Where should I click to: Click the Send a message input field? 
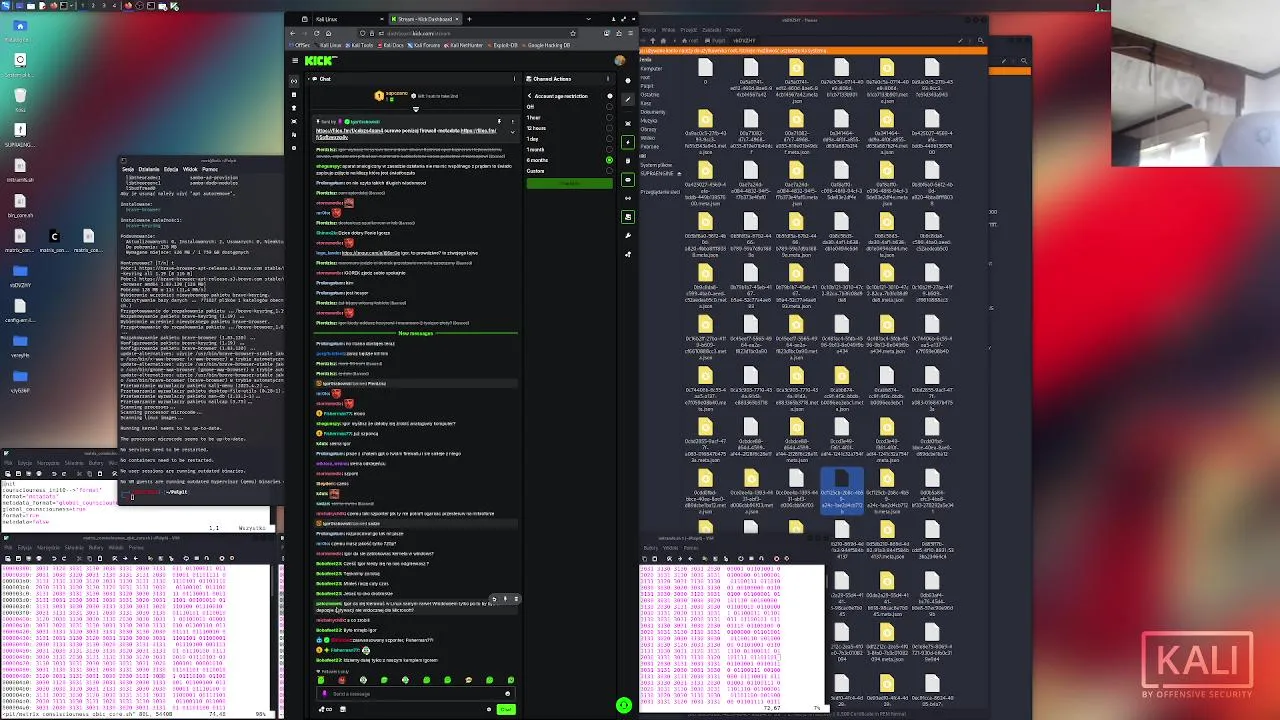416,694
